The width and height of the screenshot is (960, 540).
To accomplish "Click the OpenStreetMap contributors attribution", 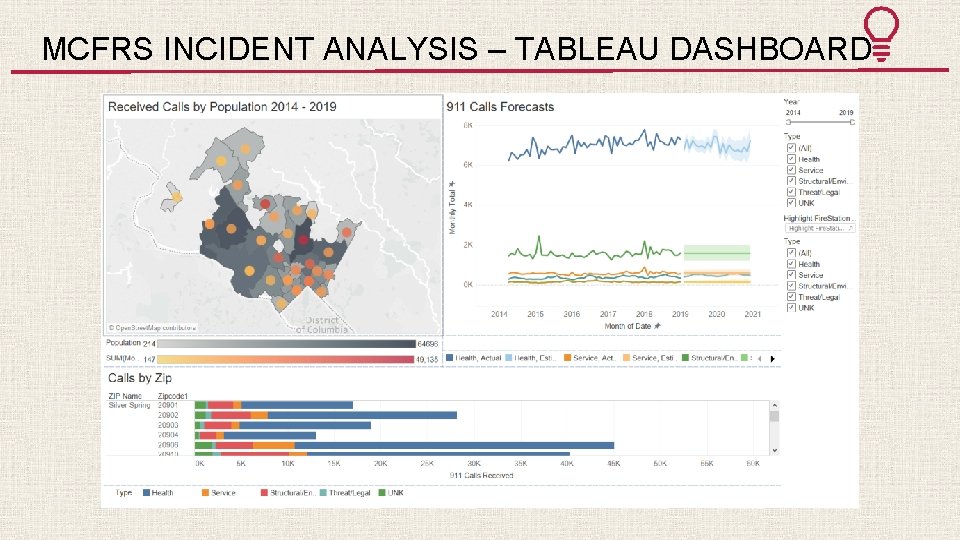I will [x=152, y=328].
